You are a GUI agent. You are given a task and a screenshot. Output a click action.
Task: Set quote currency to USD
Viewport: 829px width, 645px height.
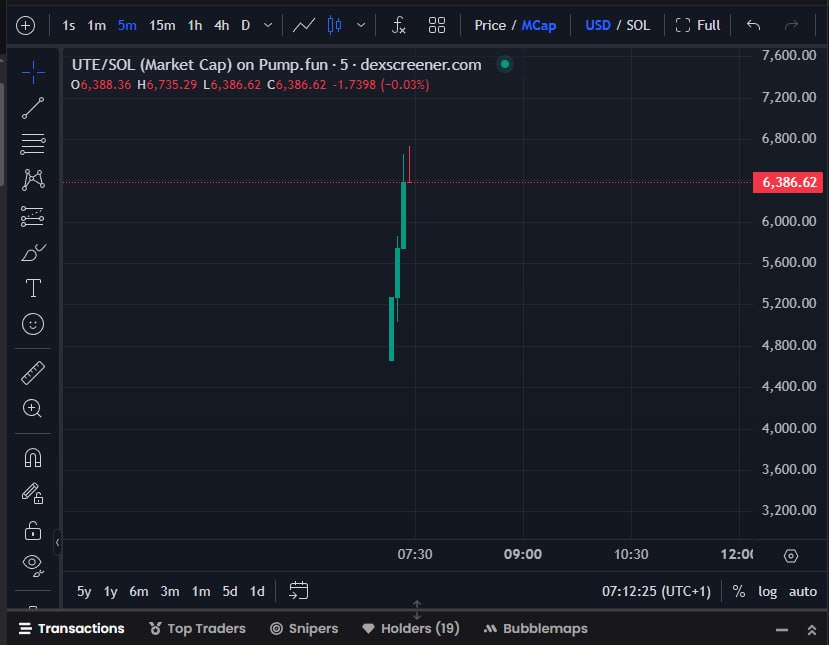(598, 25)
